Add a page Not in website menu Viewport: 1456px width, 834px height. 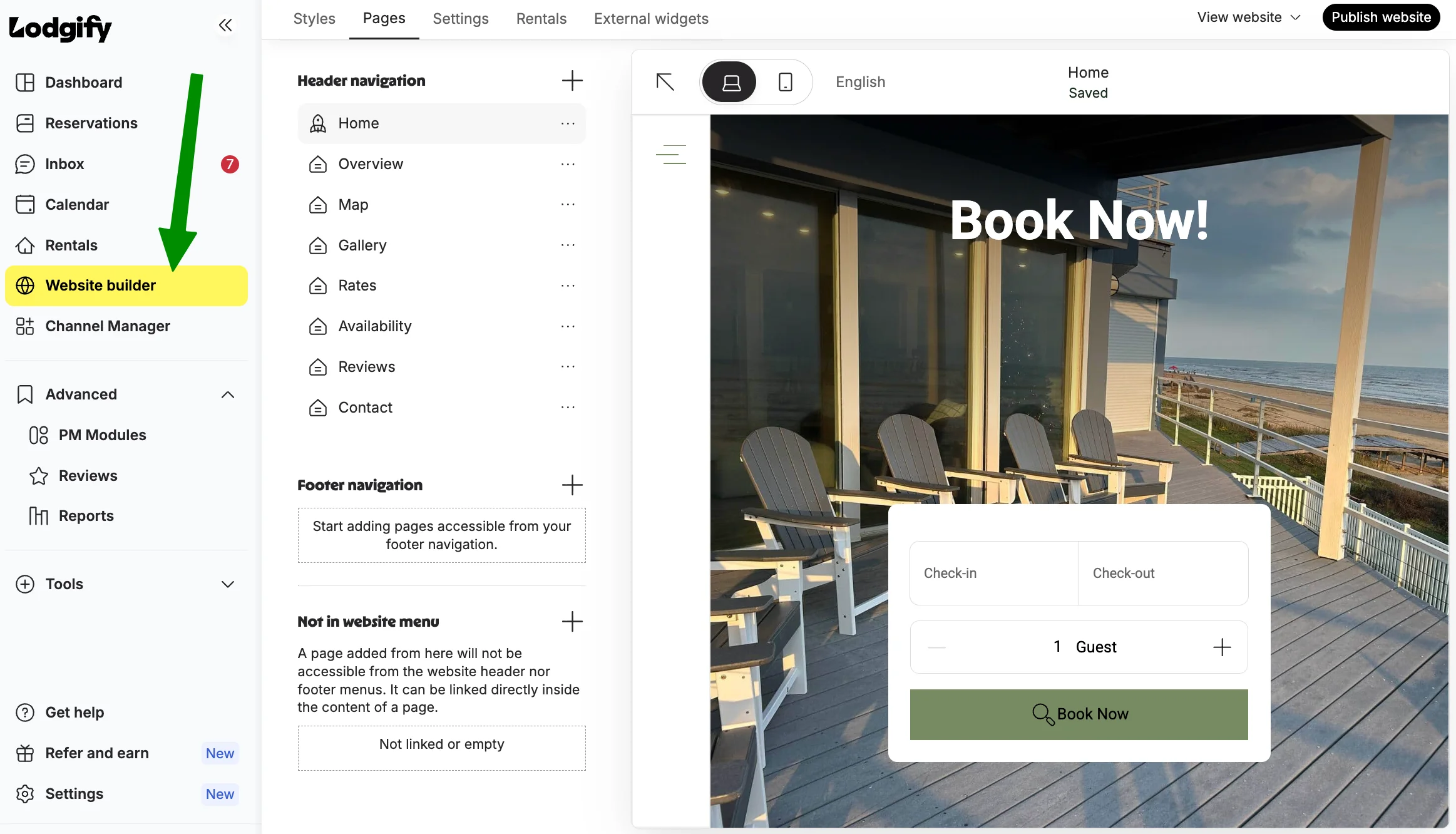572,622
